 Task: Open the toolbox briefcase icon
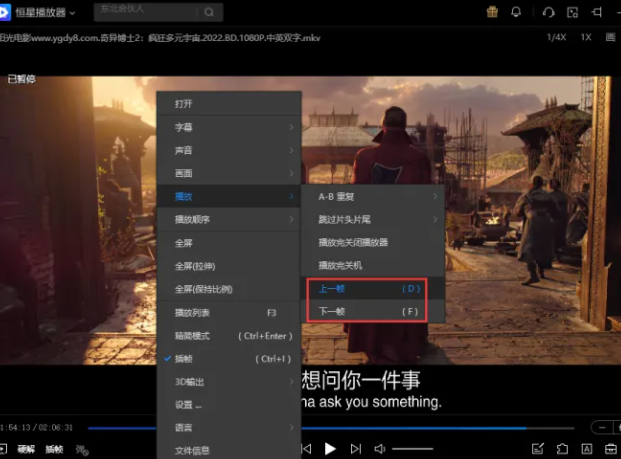click(611, 449)
